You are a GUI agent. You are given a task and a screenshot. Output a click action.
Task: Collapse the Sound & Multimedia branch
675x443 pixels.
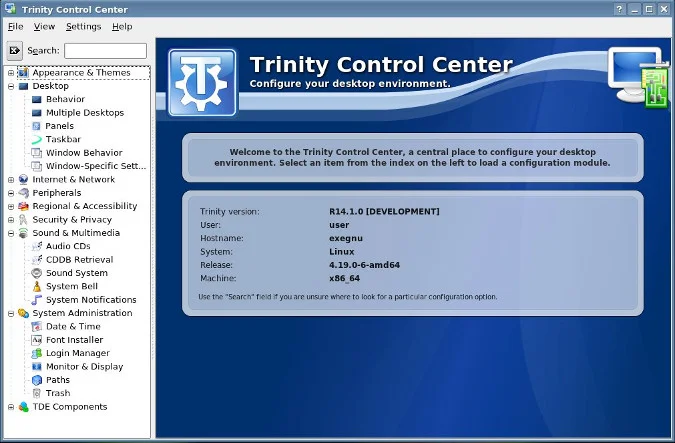pos(11,233)
